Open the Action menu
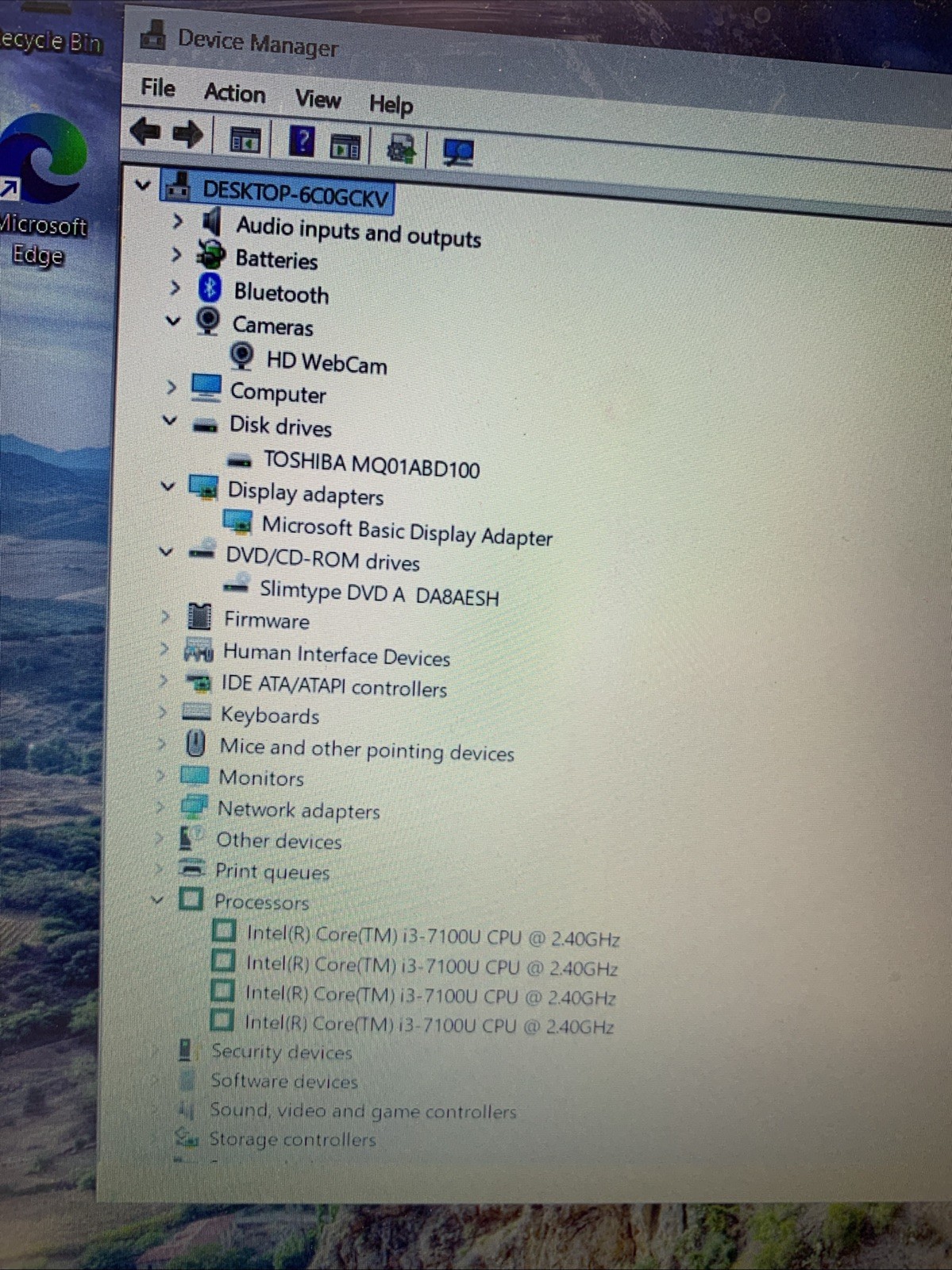The image size is (952, 1270). [234, 93]
